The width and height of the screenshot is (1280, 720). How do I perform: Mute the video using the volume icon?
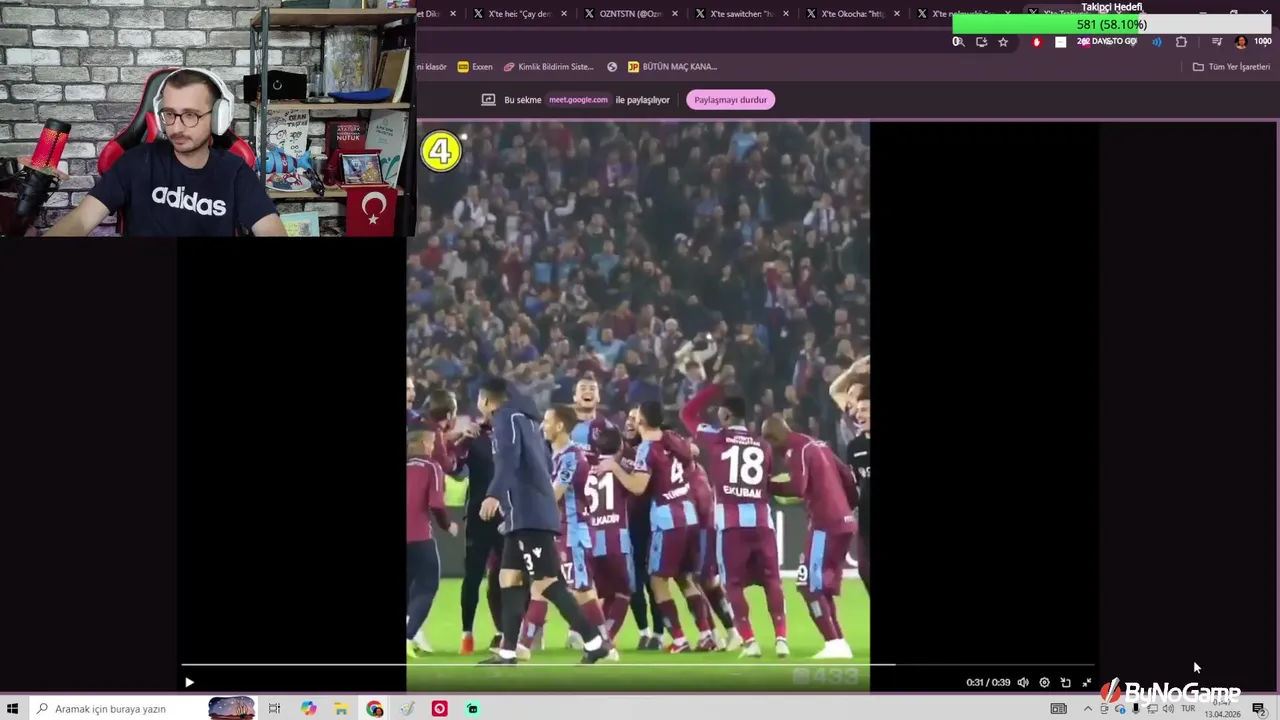point(1023,683)
